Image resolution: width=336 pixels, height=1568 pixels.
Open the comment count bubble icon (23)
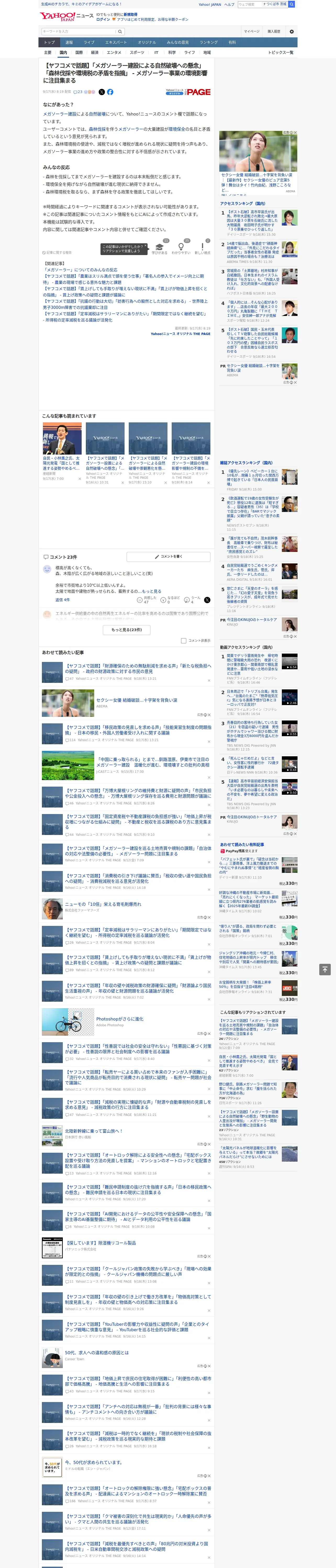(78, 92)
